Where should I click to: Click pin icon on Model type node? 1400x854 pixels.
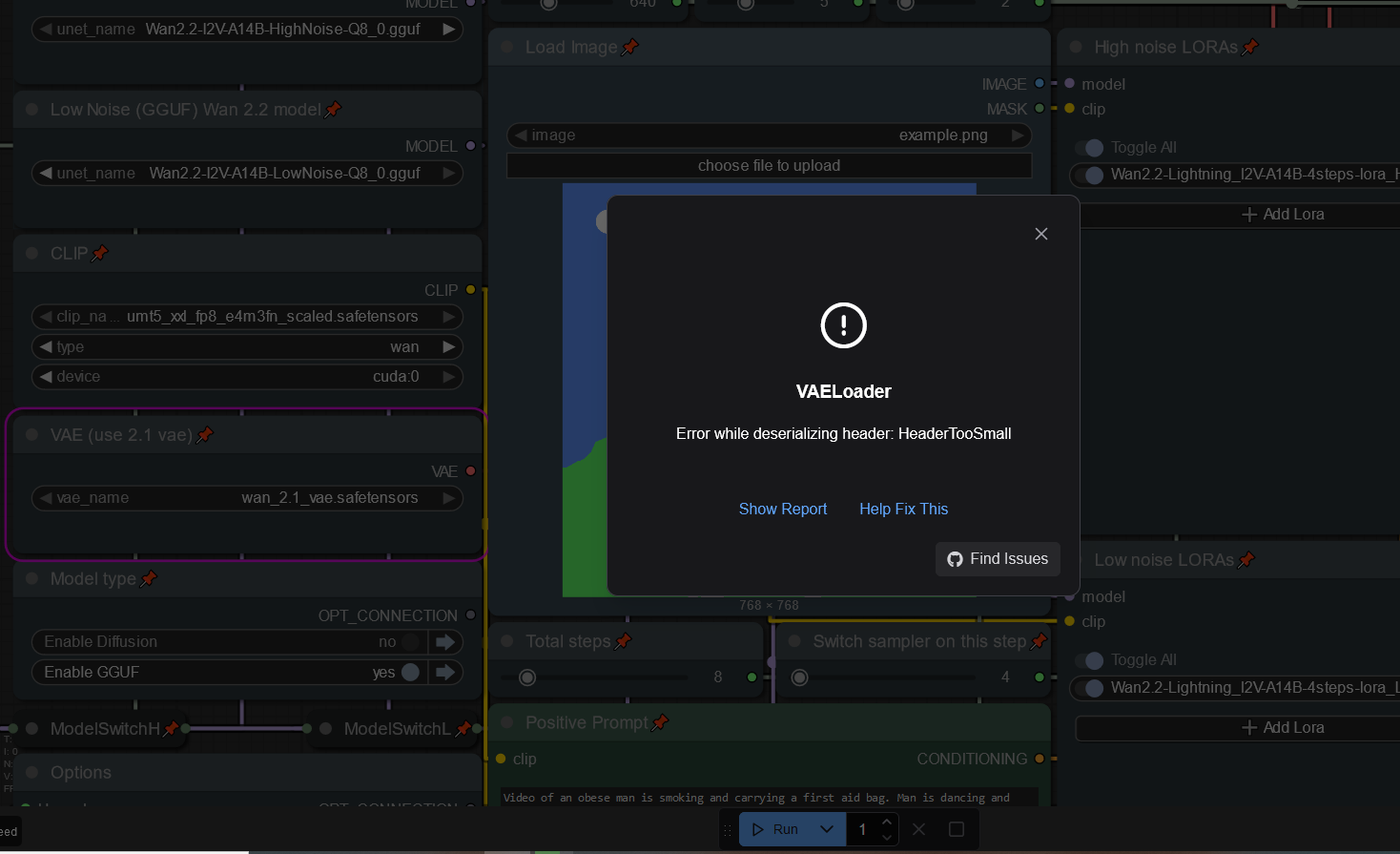(x=149, y=578)
